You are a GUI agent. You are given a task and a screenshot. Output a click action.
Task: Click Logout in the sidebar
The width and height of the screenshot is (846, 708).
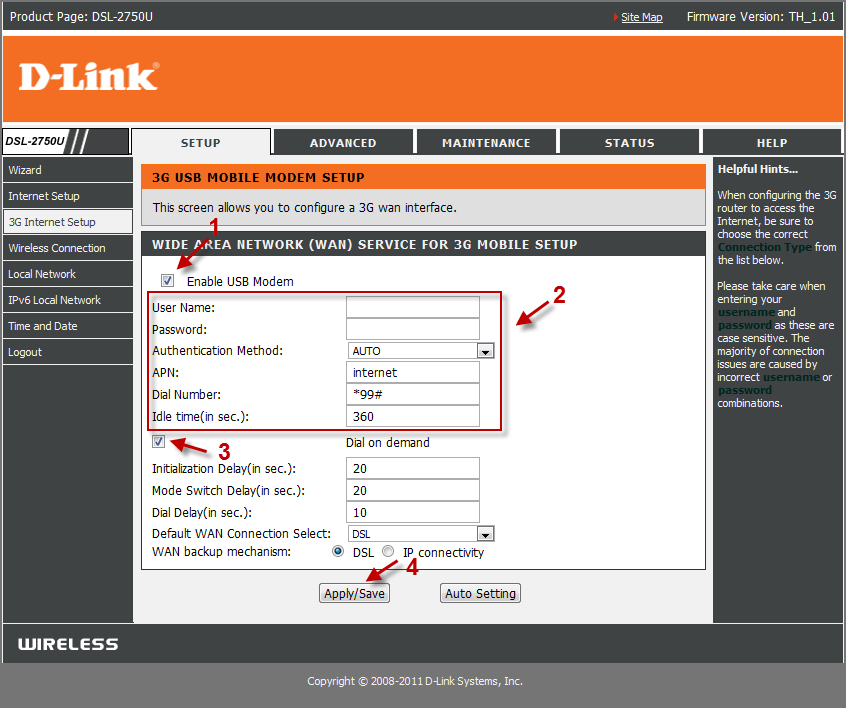tap(68, 352)
